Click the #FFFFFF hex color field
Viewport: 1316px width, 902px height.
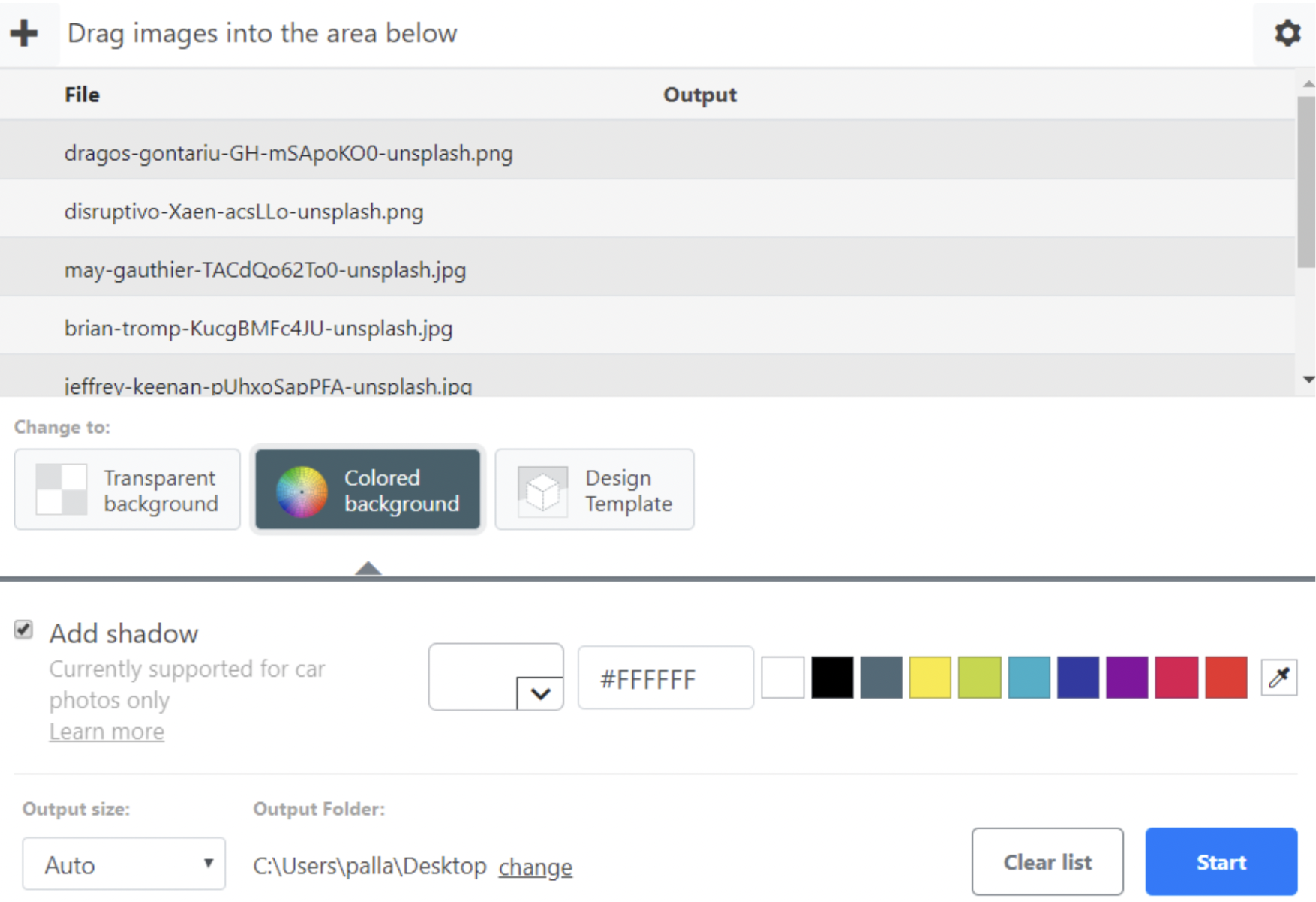tap(666, 678)
